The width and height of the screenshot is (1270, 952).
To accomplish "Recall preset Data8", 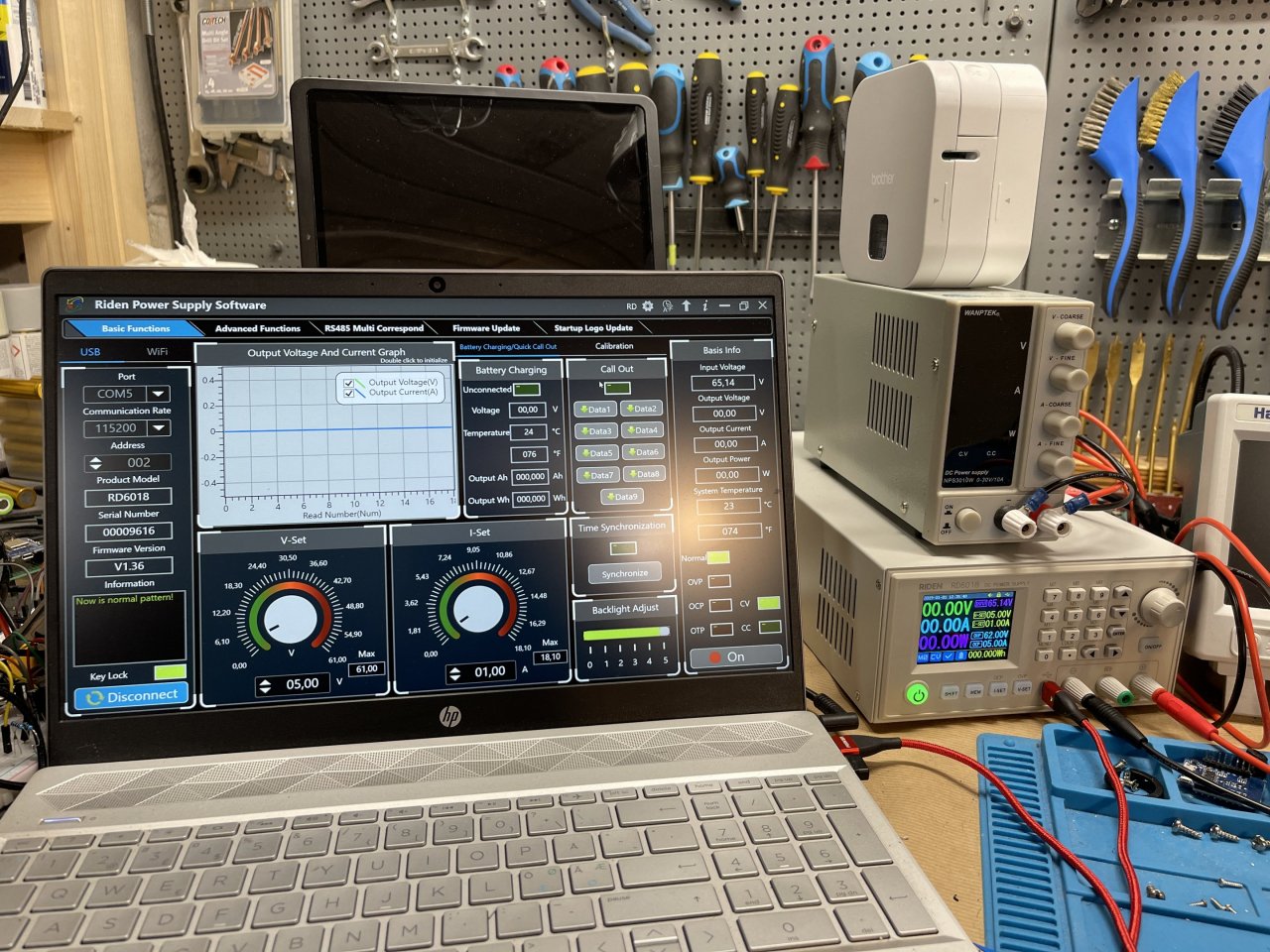I will 645,474.
